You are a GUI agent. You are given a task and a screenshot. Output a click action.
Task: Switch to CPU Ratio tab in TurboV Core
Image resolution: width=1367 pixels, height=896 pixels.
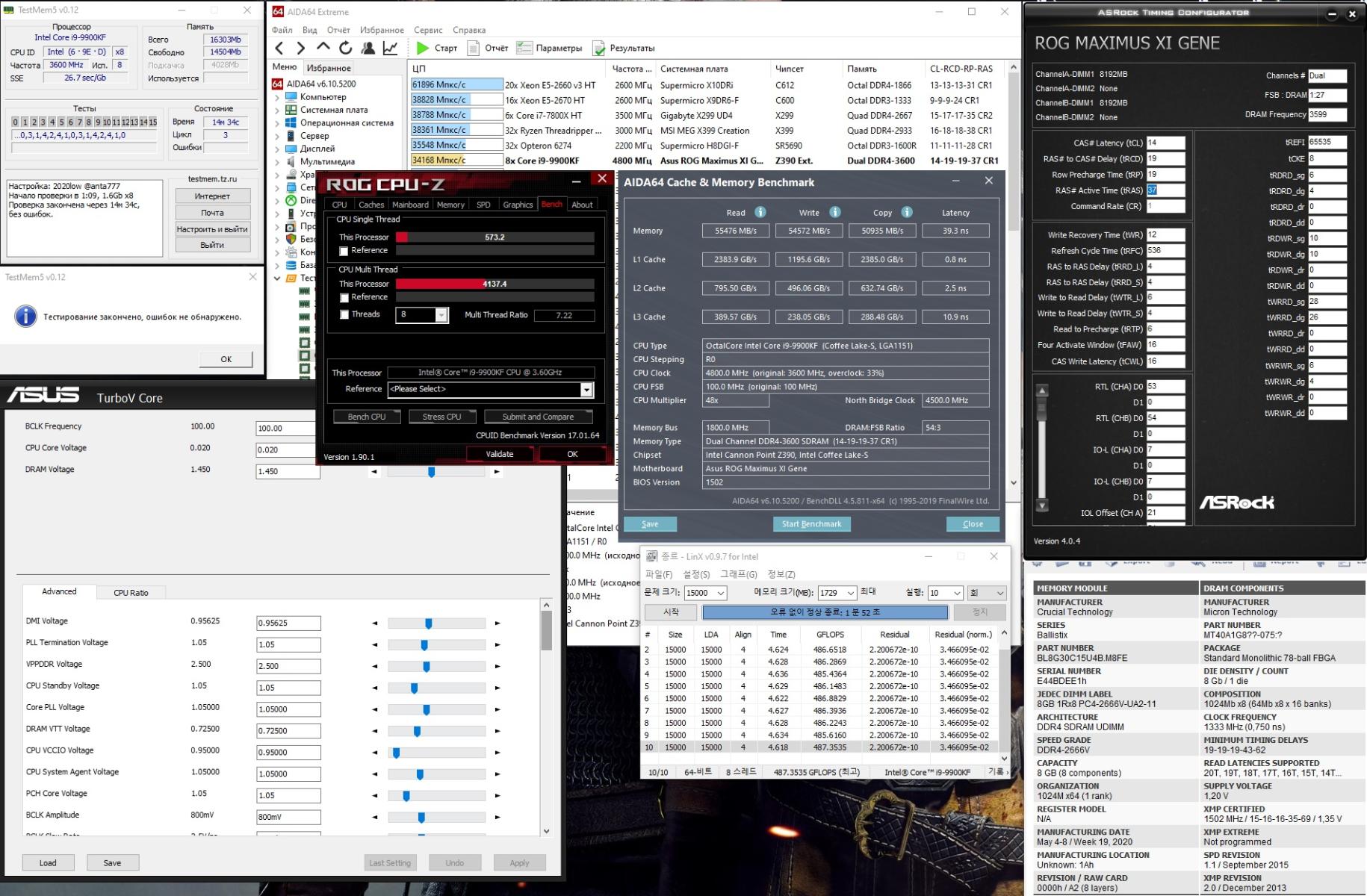131,593
